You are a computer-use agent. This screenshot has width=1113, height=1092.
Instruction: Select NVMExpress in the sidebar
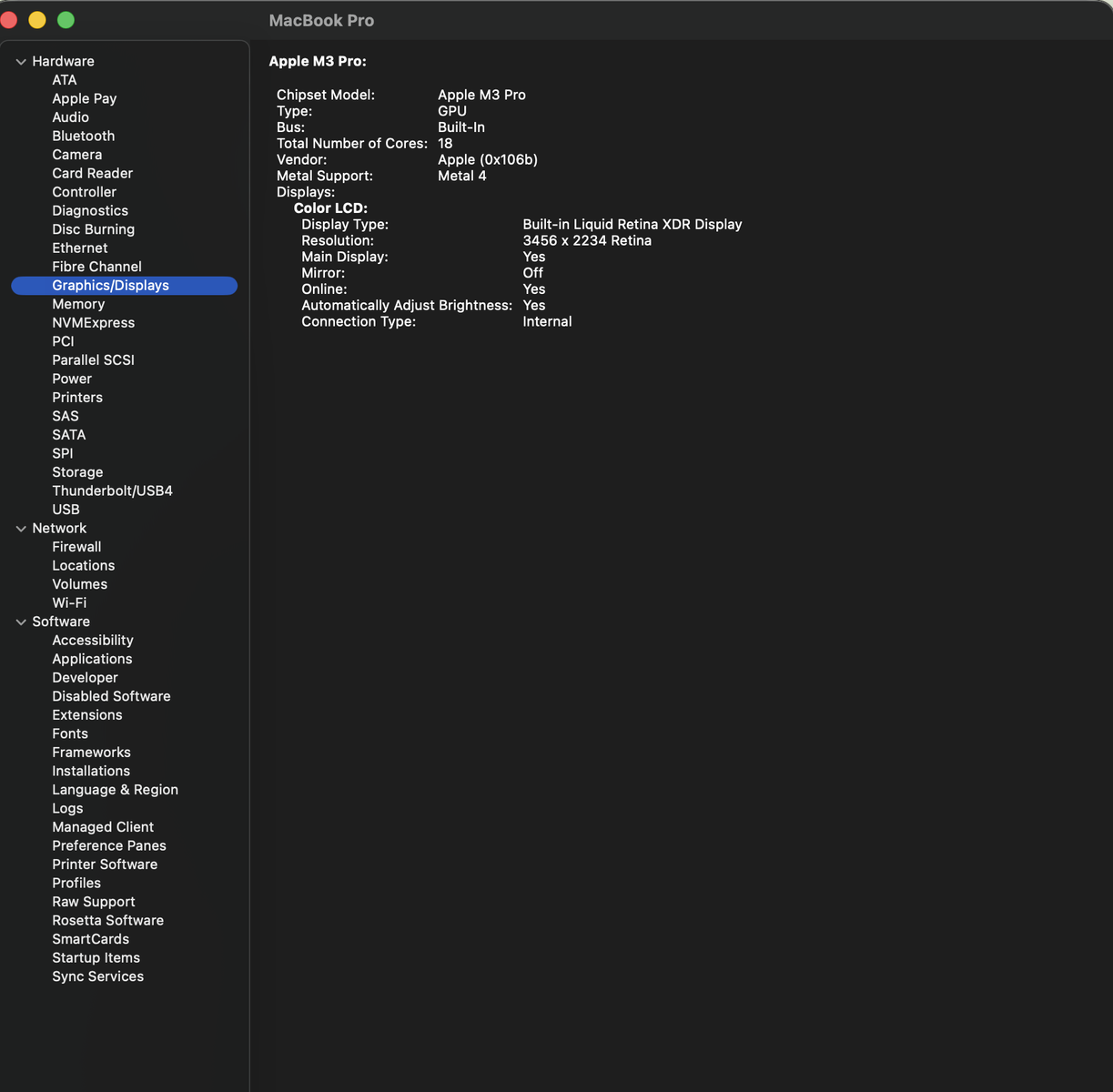[94, 323]
